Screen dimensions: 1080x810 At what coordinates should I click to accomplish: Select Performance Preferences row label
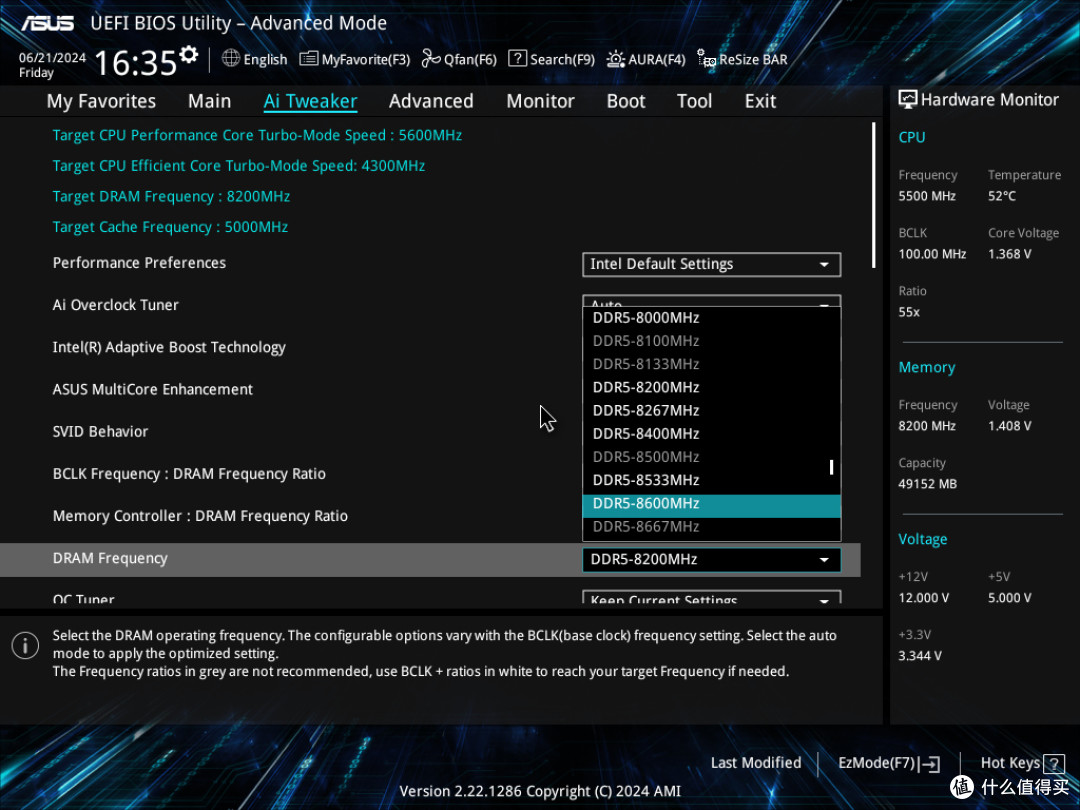139,263
